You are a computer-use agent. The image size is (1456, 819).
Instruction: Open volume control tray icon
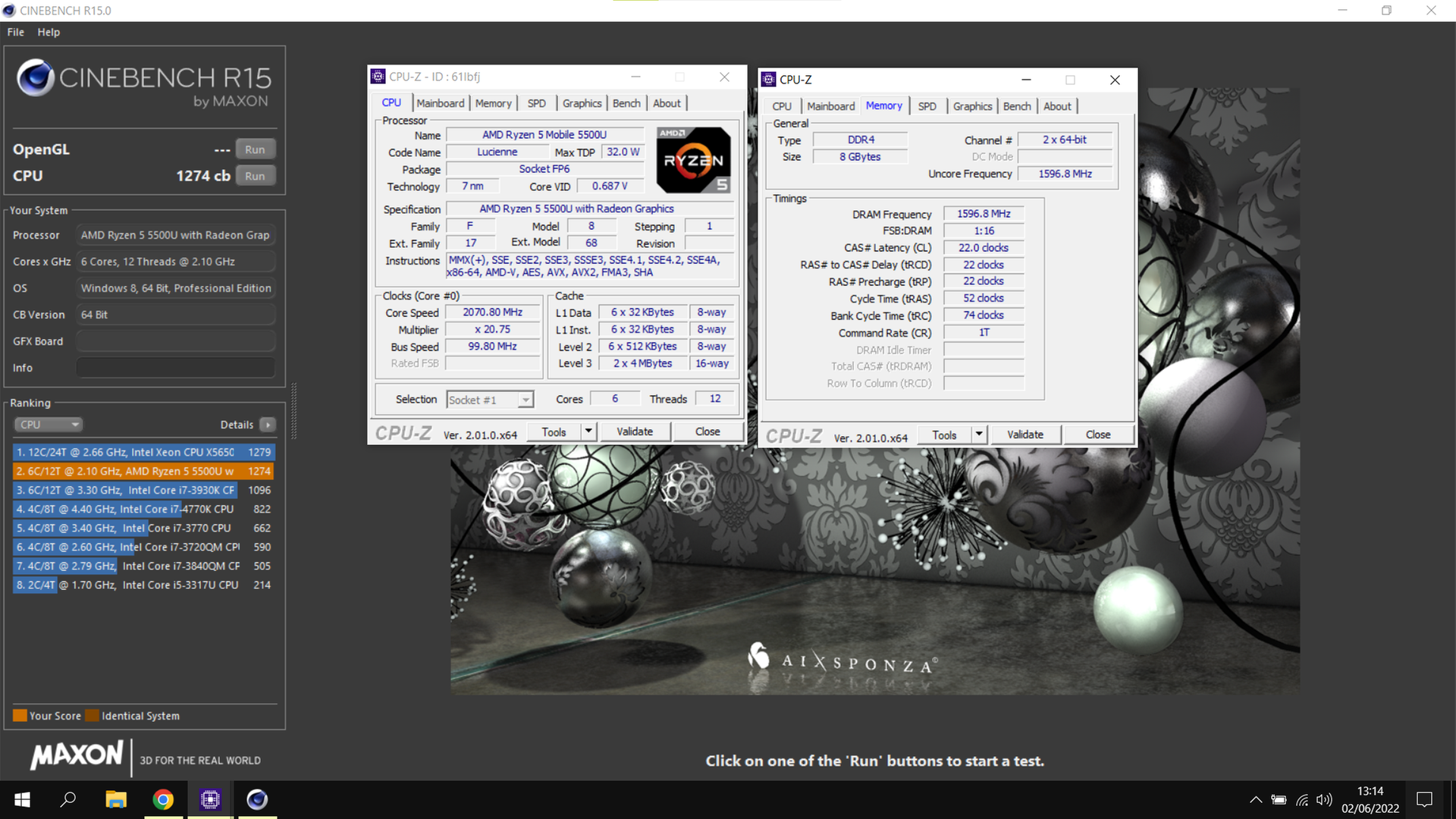point(1324,799)
